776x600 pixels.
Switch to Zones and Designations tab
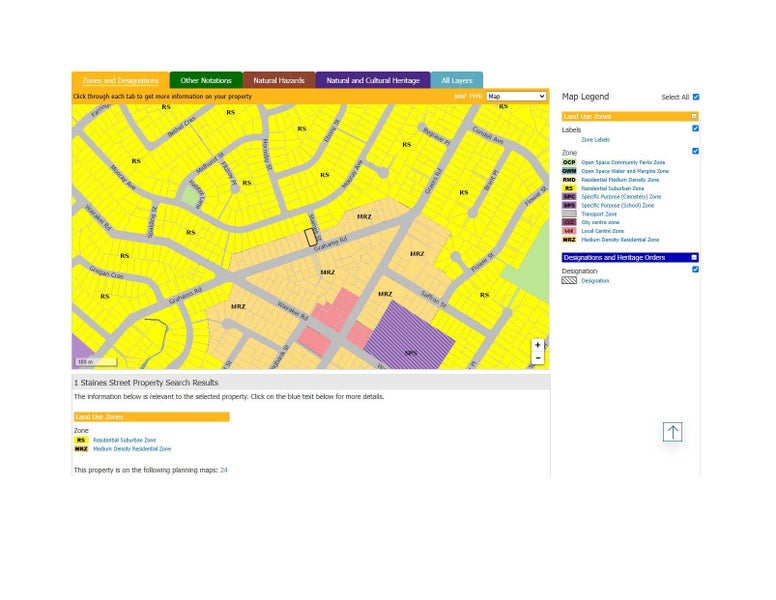[x=120, y=80]
